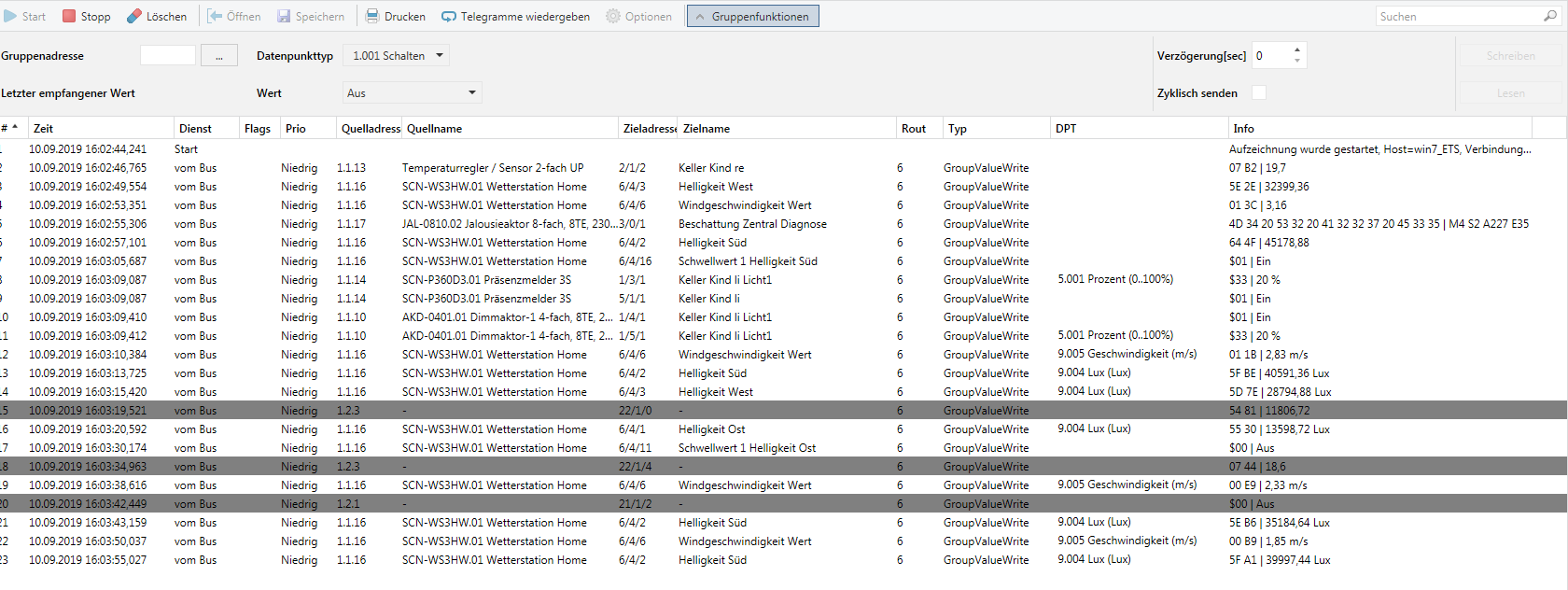Click the info value 5D 7E | 28794,88 Lux
The height and width of the screenshot is (590, 1568).
(x=1280, y=391)
